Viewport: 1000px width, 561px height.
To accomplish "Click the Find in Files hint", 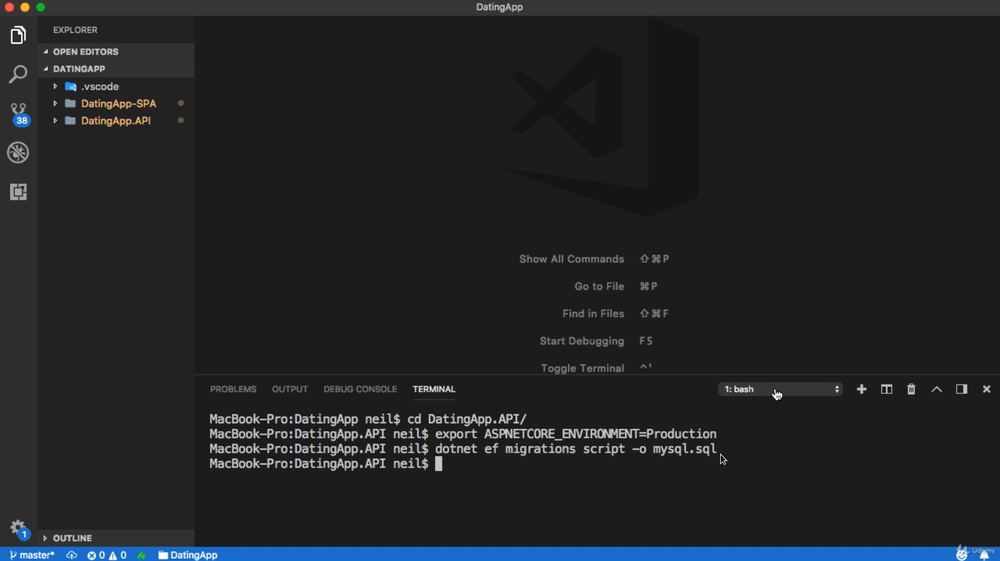I will 615,314.
